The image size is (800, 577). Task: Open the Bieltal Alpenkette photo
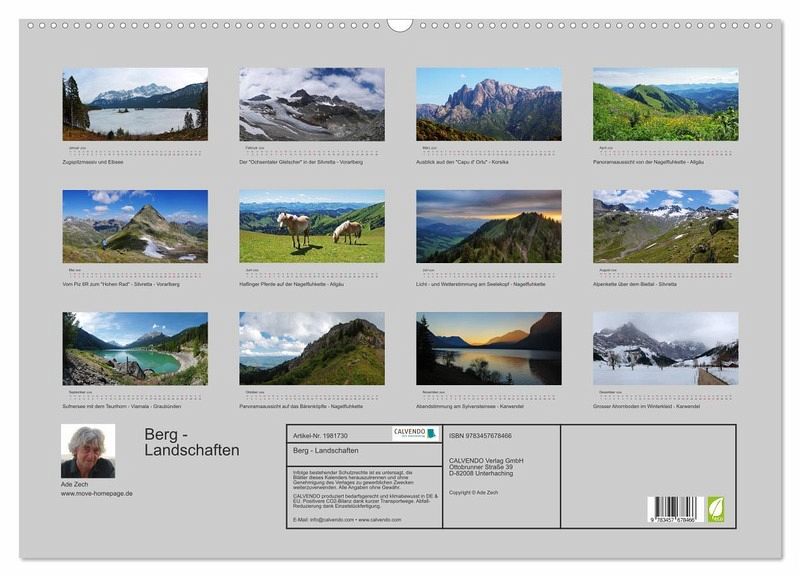point(666,227)
